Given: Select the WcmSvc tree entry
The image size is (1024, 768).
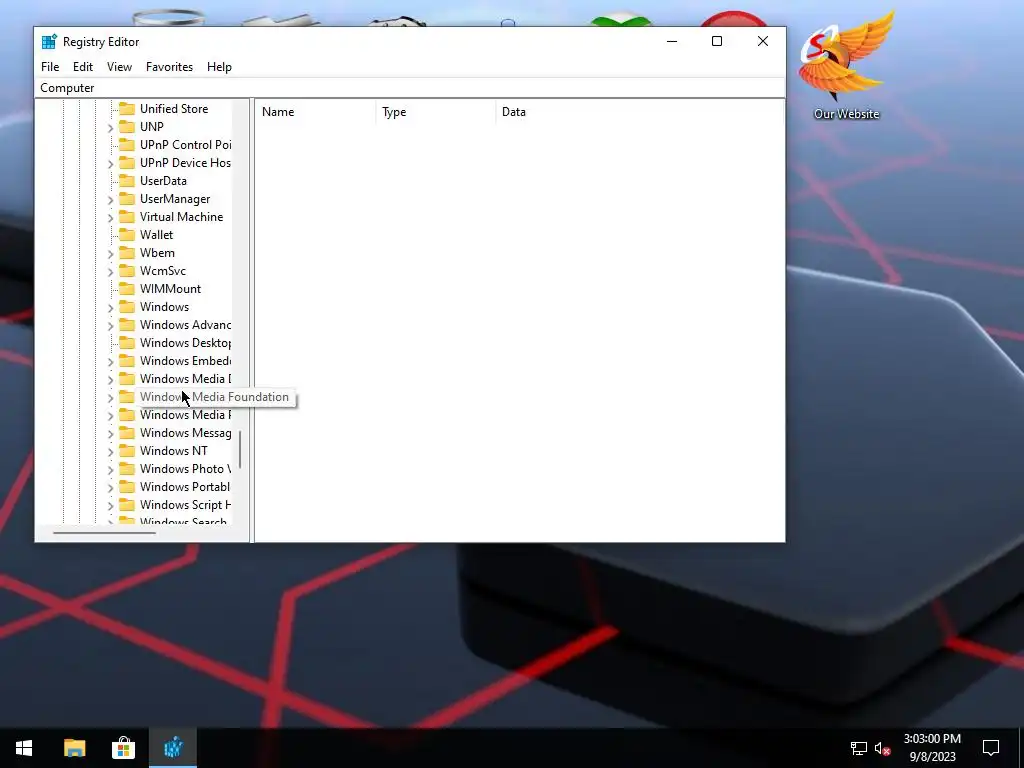Looking at the screenshot, I should [x=163, y=270].
